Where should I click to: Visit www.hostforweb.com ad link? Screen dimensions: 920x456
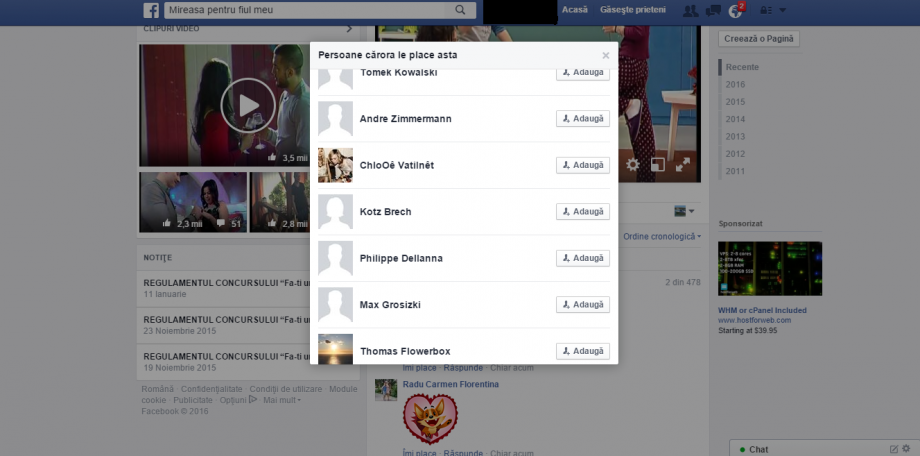[x=755, y=320]
